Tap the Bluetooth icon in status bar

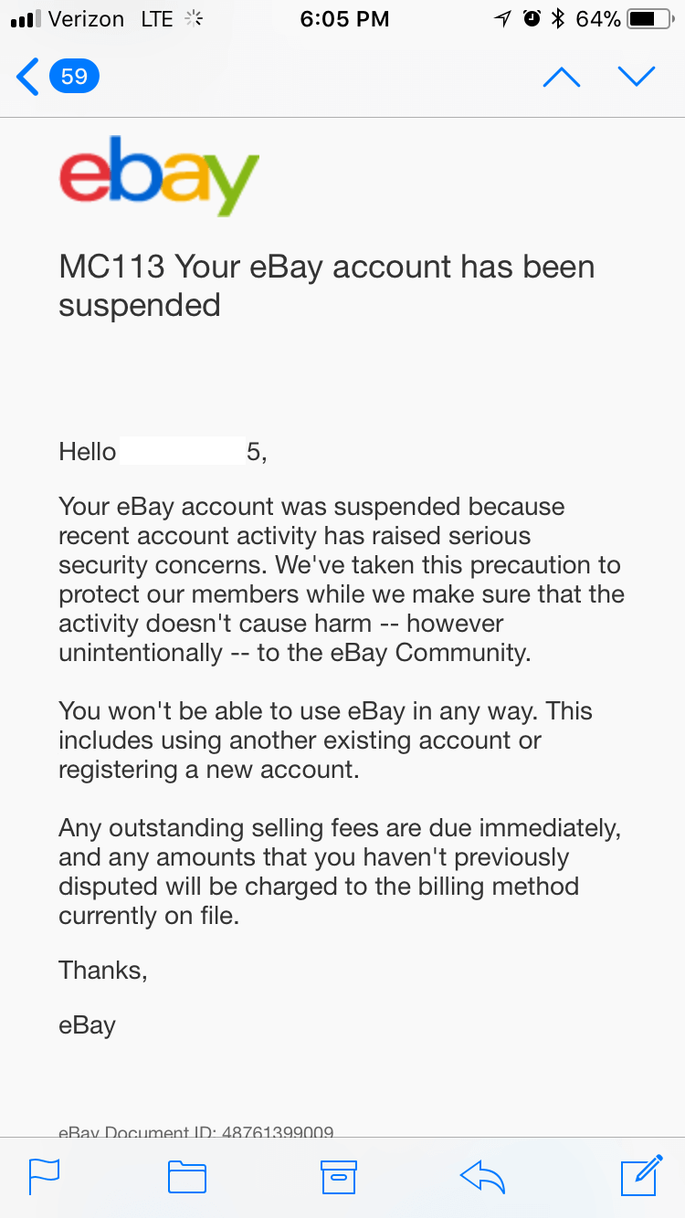tap(558, 18)
